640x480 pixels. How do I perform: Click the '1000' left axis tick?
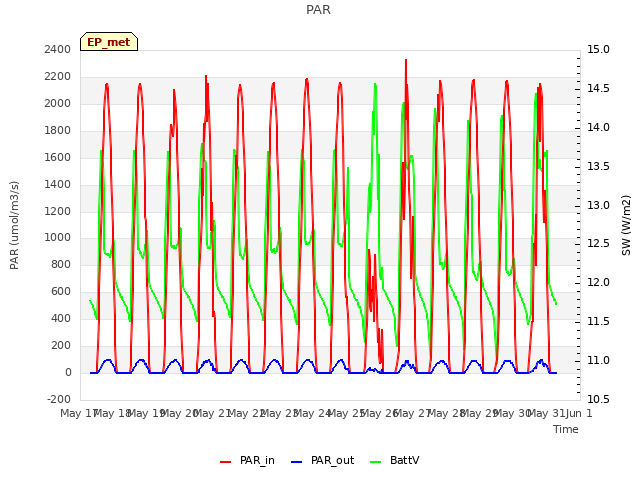(x=58, y=238)
